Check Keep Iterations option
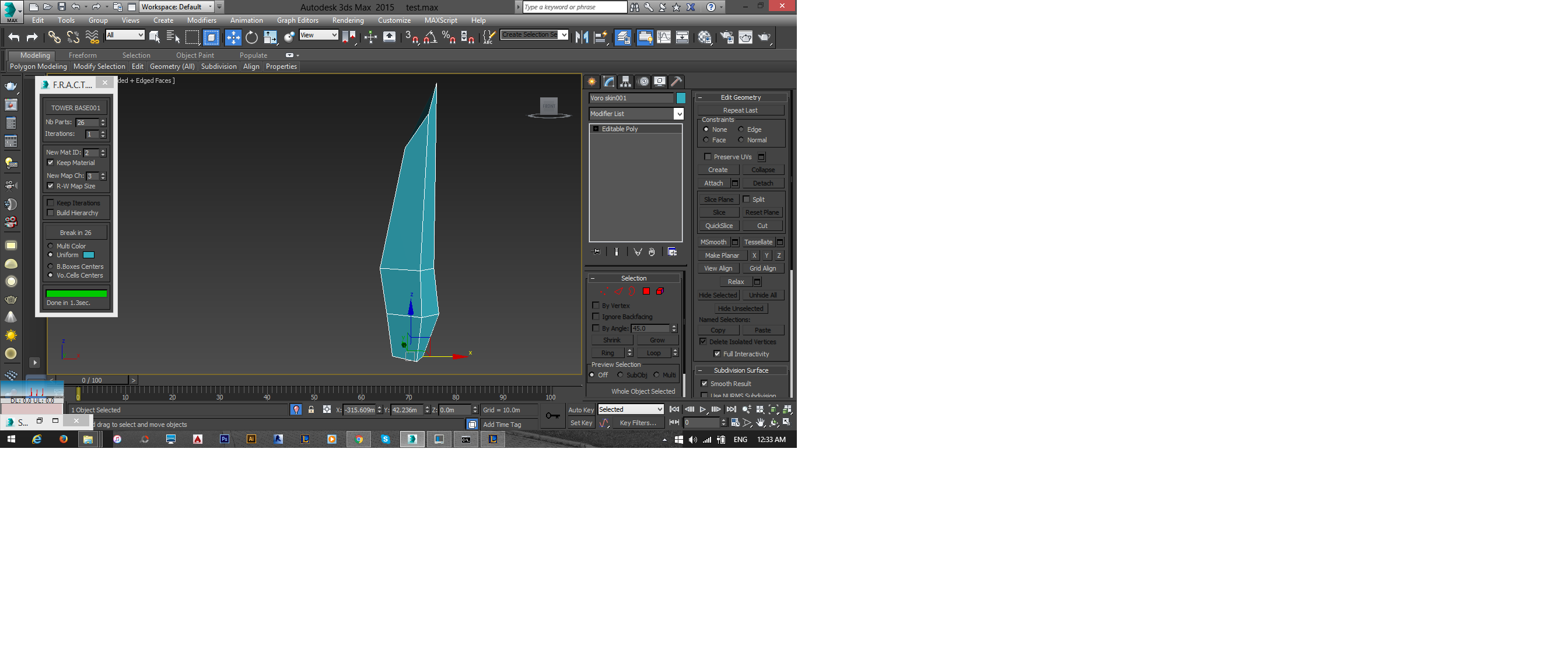 51,203
